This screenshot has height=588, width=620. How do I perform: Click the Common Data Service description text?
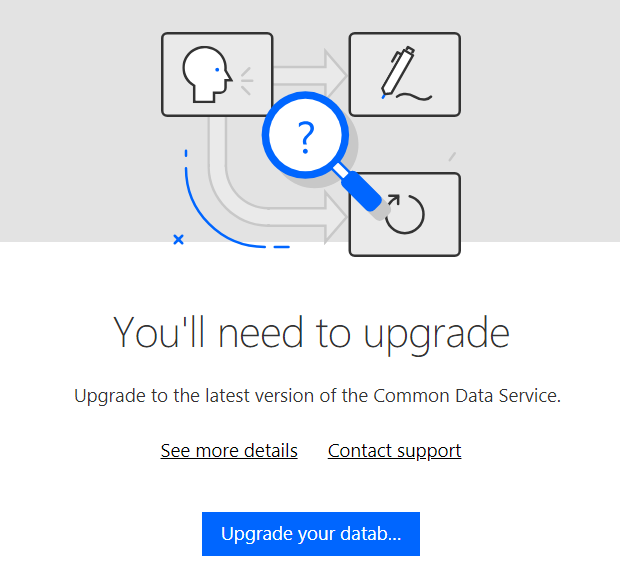(317, 396)
